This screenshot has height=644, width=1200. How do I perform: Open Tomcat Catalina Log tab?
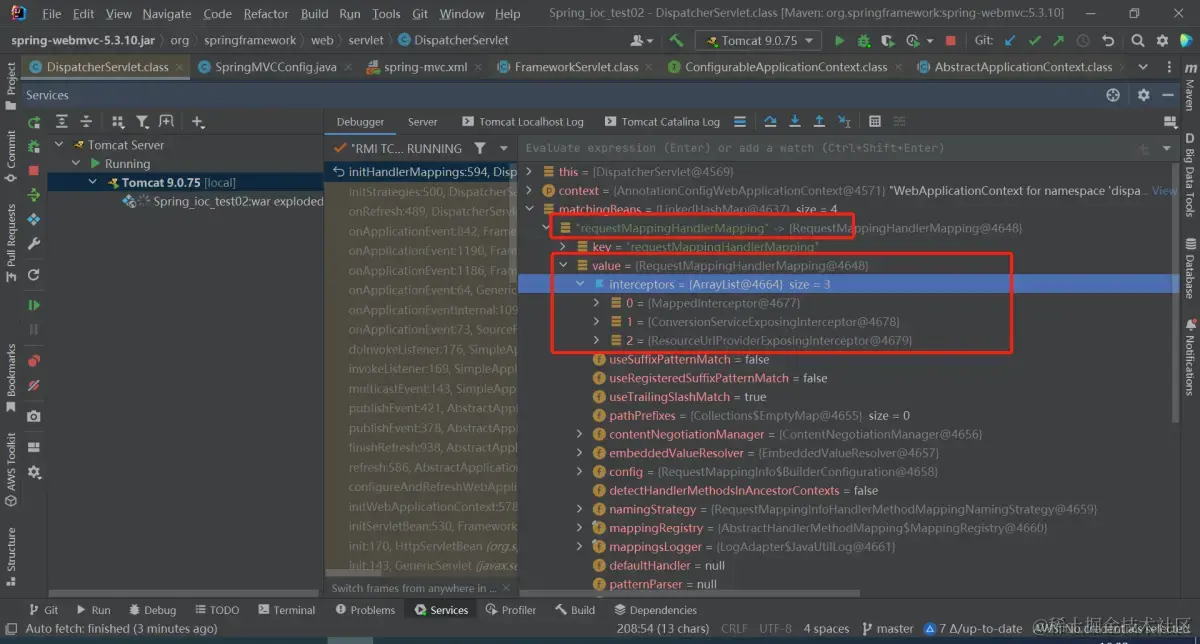point(660,122)
